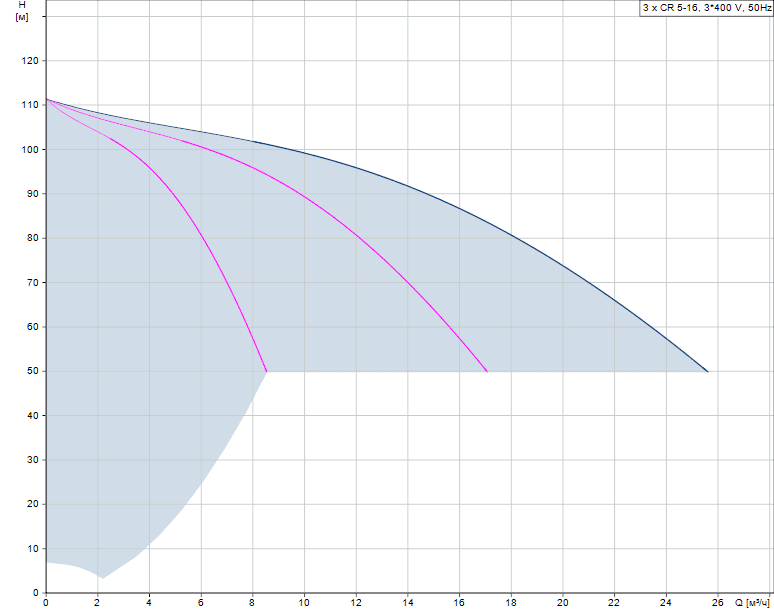The image size is (774, 611).
Task: Click the H-axis tick label '120'
Action: (30, 61)
